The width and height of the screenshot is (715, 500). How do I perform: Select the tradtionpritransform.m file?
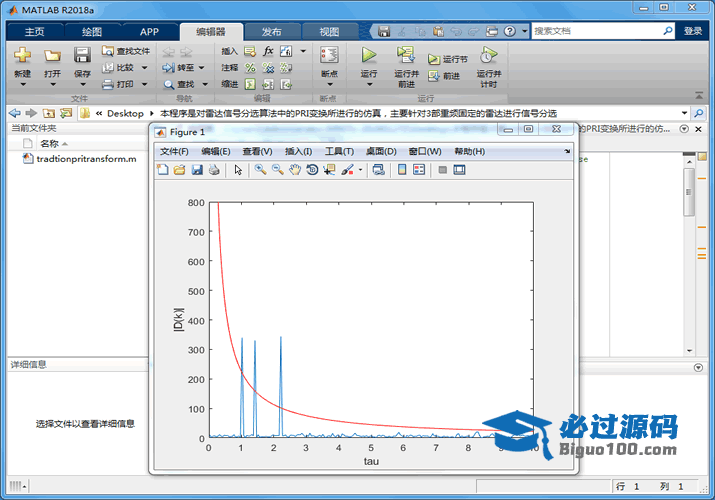coord(80,159)
